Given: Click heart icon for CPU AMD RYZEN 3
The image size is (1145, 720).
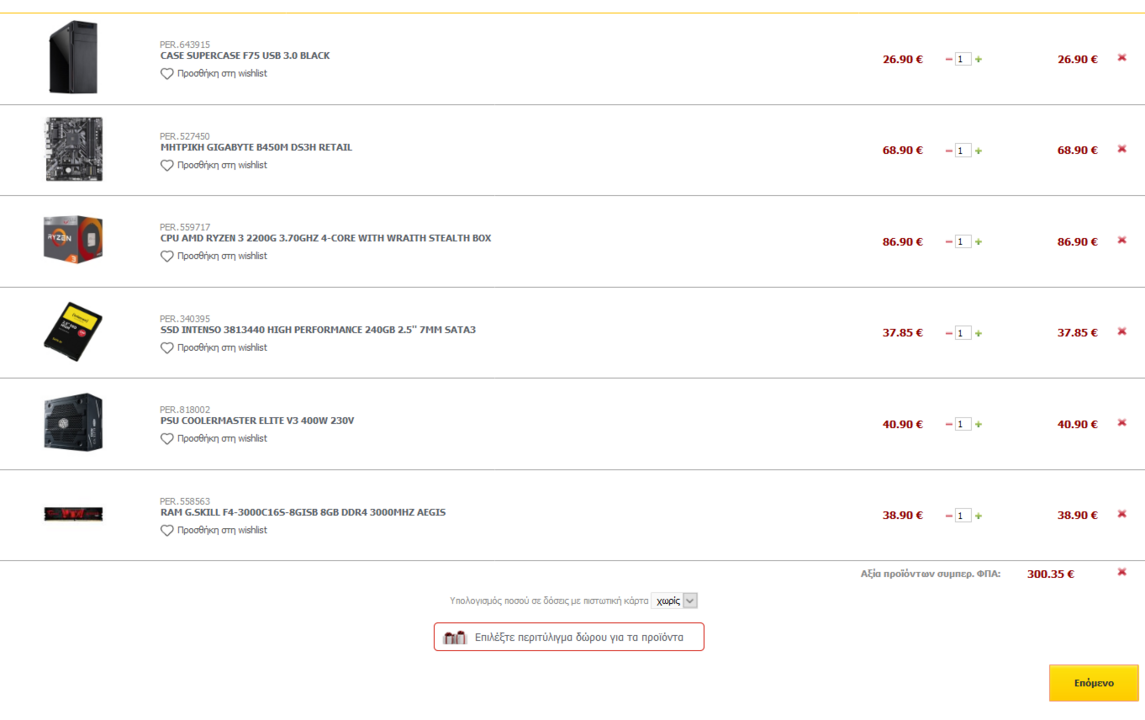Looking at the screenshot, I should pyautogui.click(x=167, y=256).
